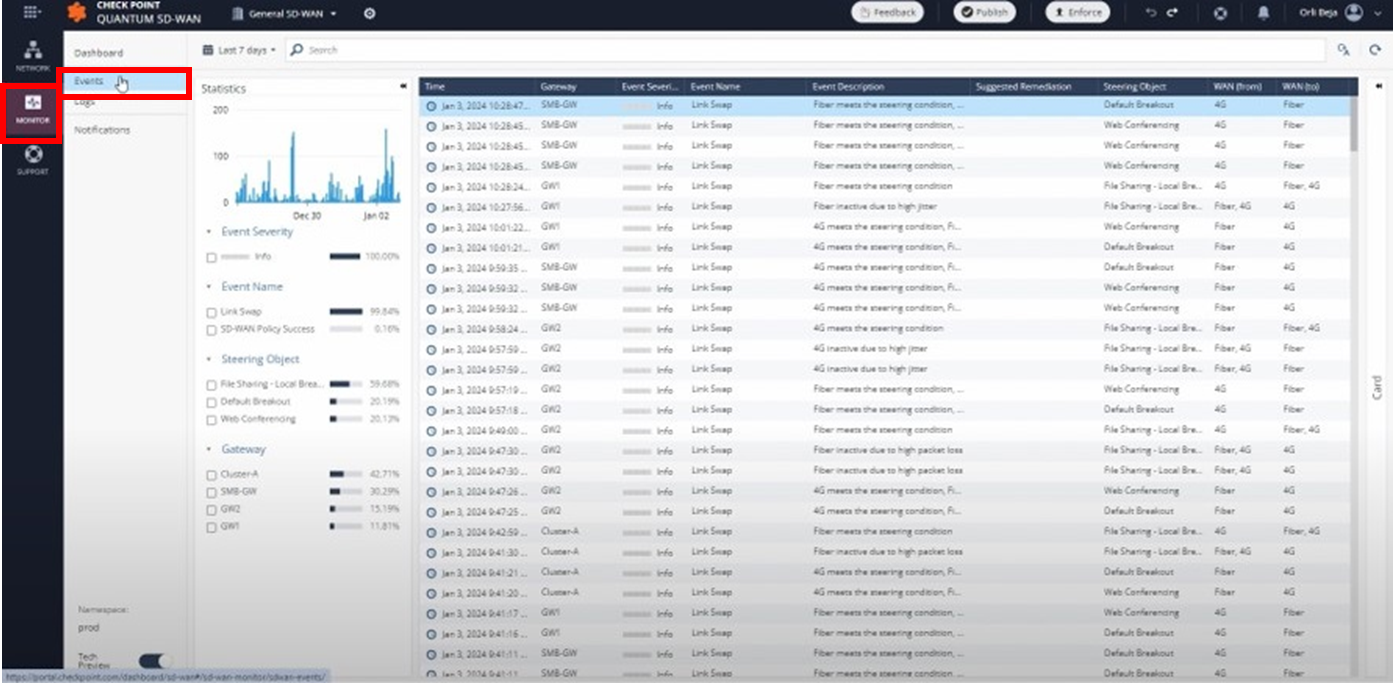Collapse the Gateway filter section
Image resolution: width=1393 pixels, height=683 pixels.
(x=210, y=450)
